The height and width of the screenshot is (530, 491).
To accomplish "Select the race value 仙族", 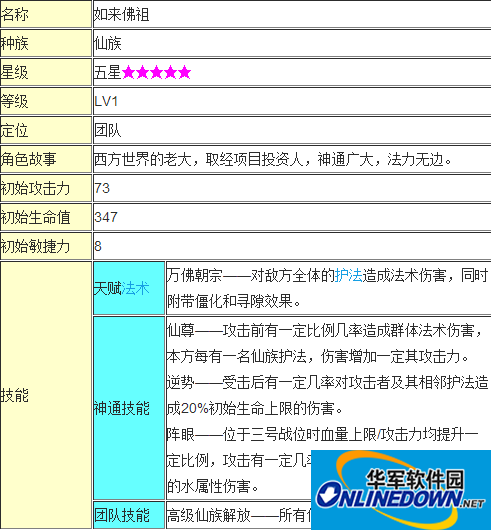I will click(x=107, y=44).
